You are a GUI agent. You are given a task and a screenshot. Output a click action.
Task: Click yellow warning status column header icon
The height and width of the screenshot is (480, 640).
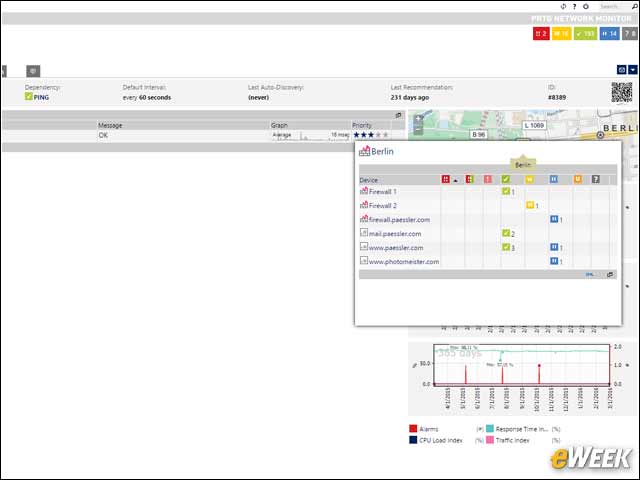pyautogui.click(x=529, y=179)
